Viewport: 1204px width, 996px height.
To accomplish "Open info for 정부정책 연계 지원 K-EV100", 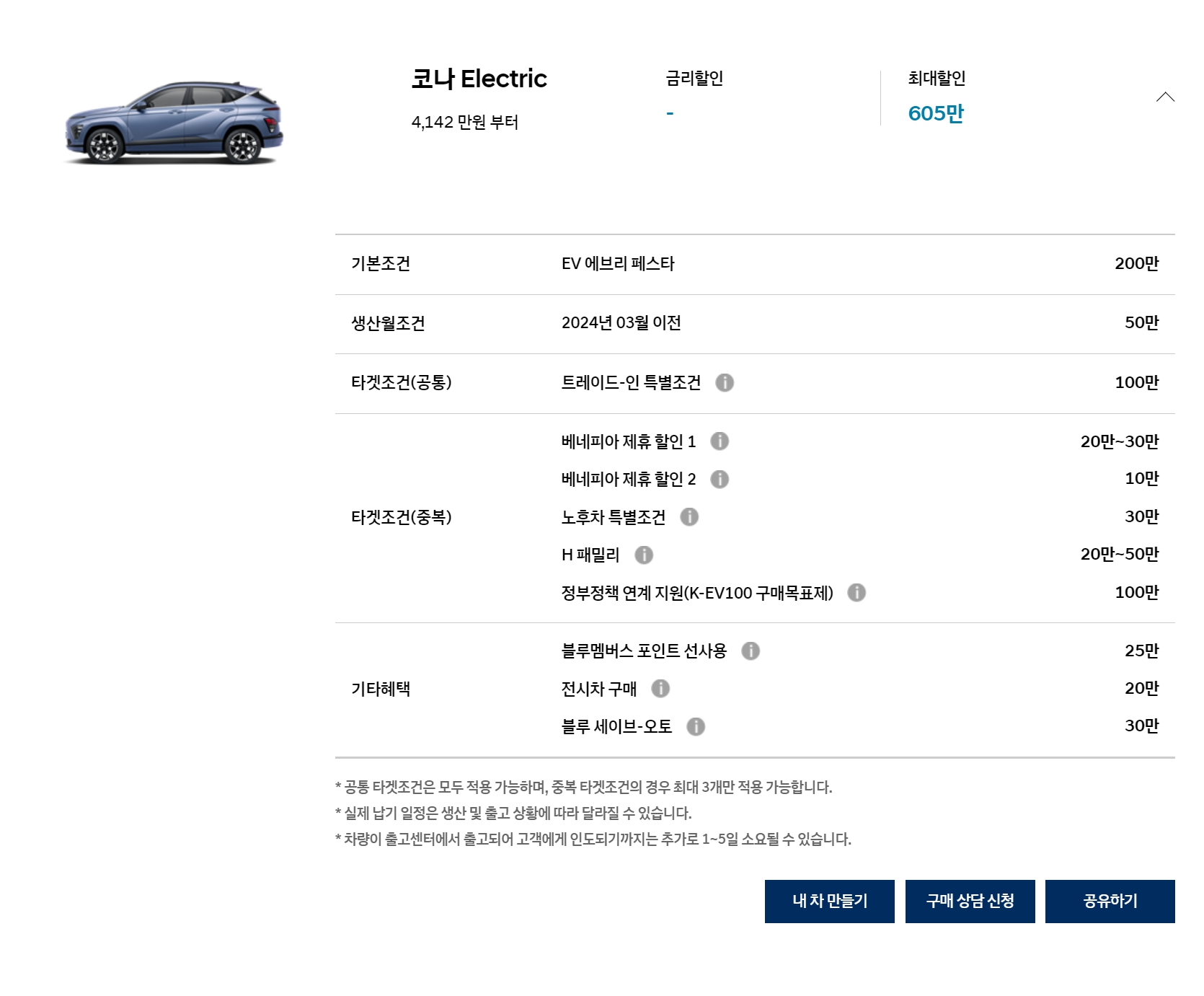I will tap(856, 592).
